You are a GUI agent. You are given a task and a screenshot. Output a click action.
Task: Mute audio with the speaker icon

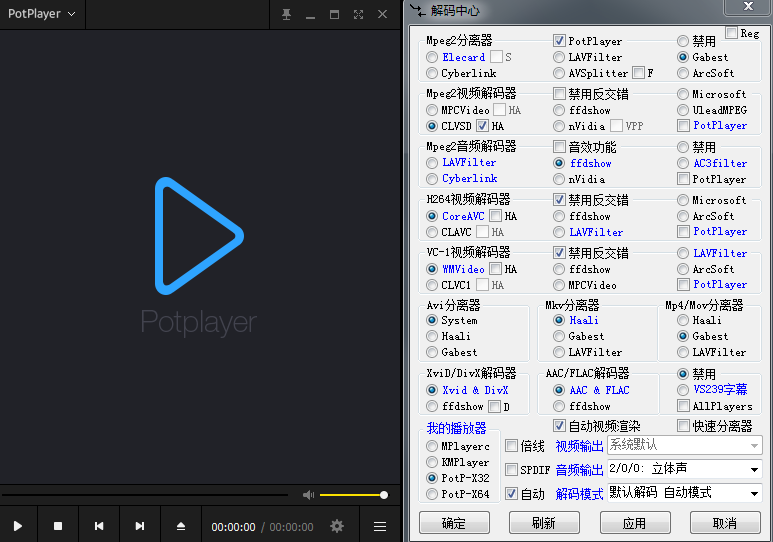tap(309, 495)
